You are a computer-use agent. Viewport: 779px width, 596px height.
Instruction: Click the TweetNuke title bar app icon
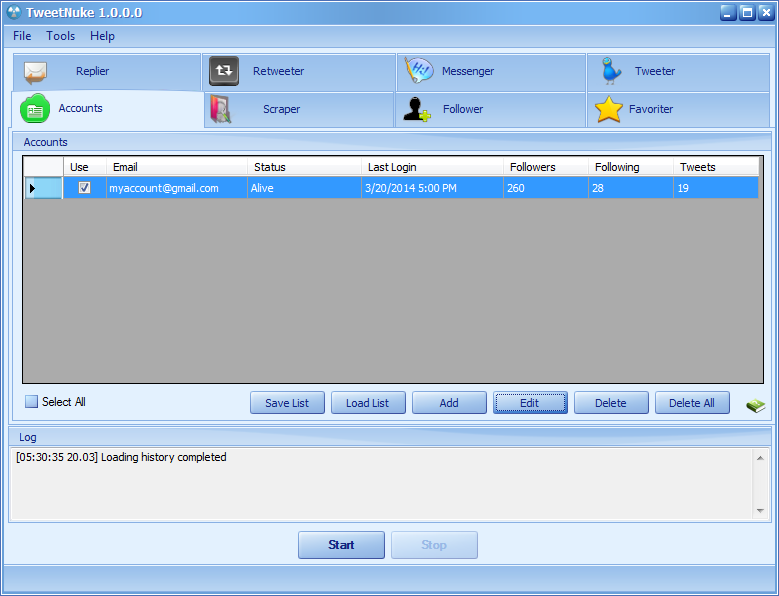(14, 12)
